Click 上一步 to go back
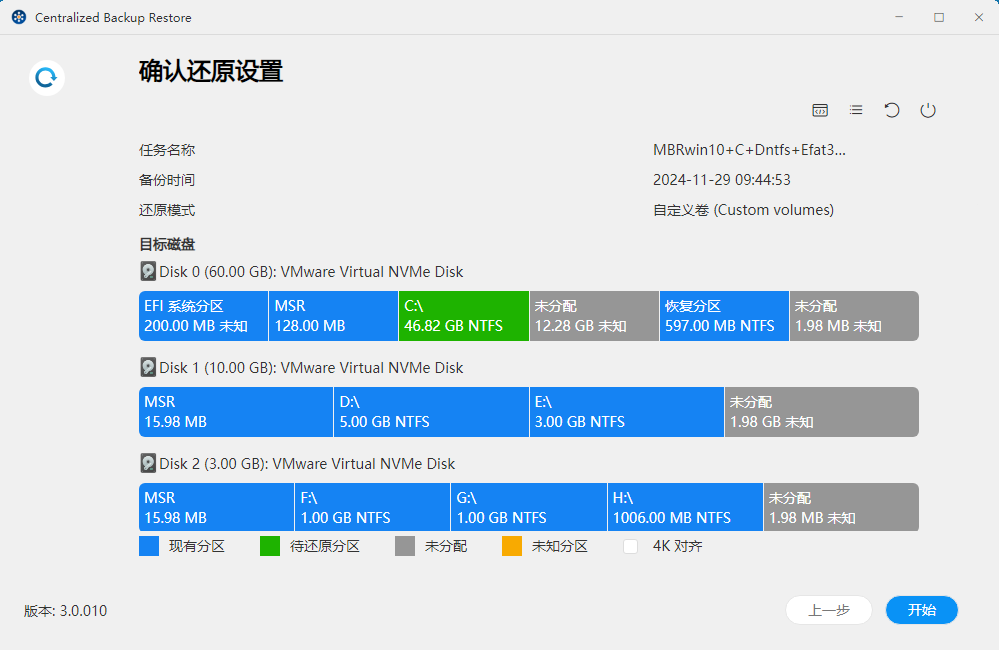Viewport: 999px width, 650px height. 828,610
